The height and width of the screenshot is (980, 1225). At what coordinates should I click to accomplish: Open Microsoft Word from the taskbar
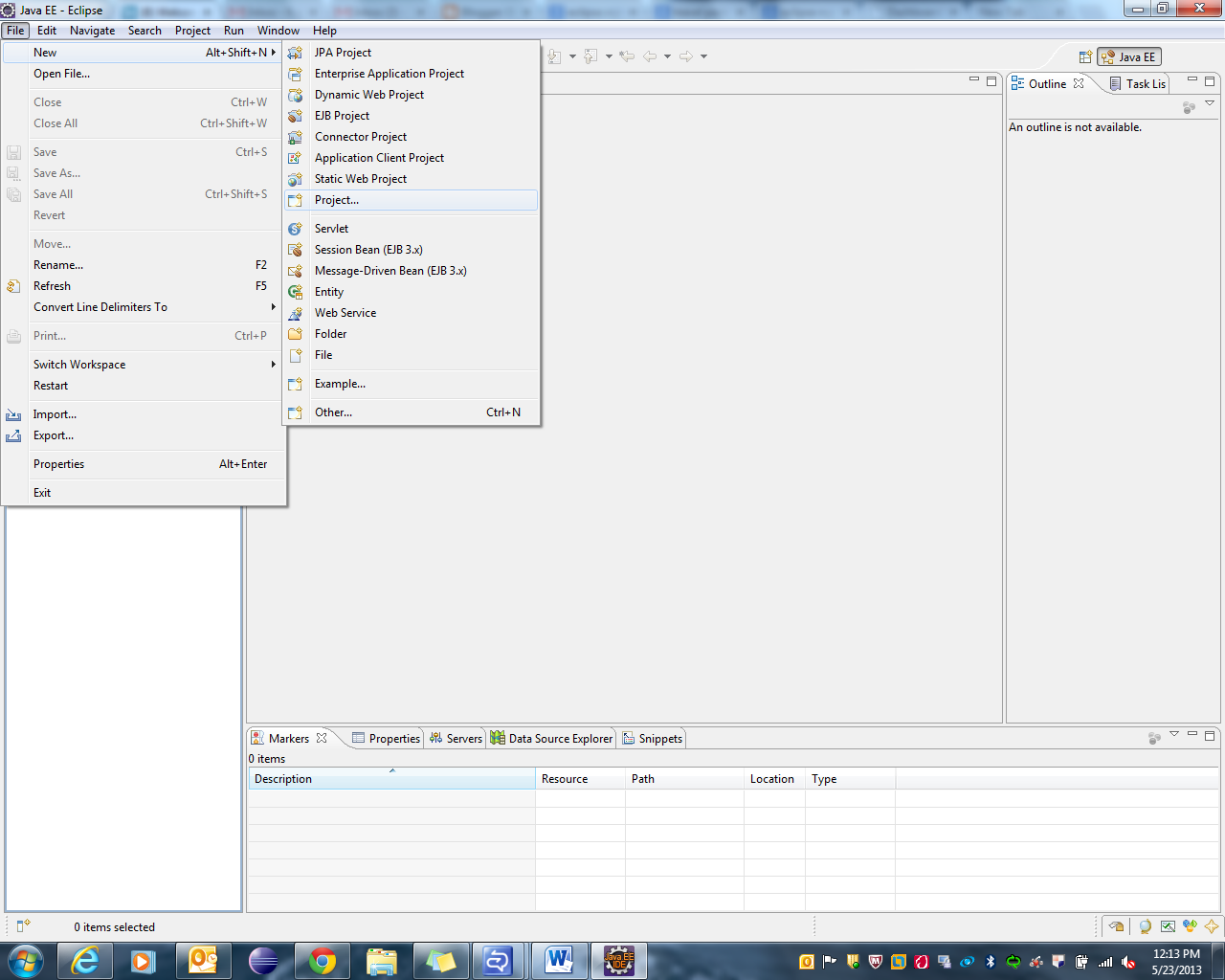[560, 960]
